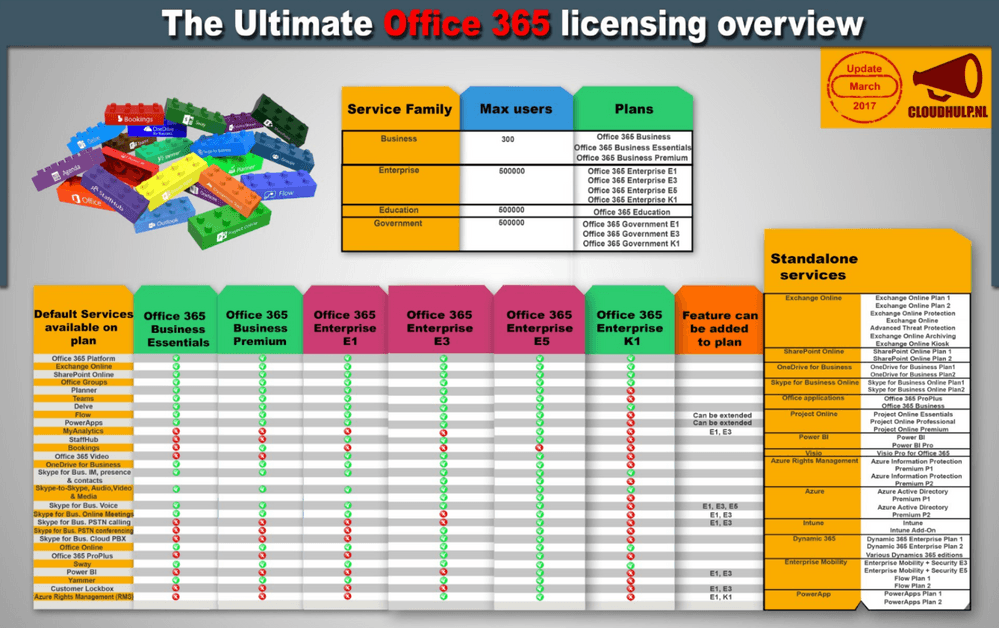Screen dimensions: 999x628
Task: Click the megaphone icon above CLOUDHULP.NL
Action: tap(946, 78)
